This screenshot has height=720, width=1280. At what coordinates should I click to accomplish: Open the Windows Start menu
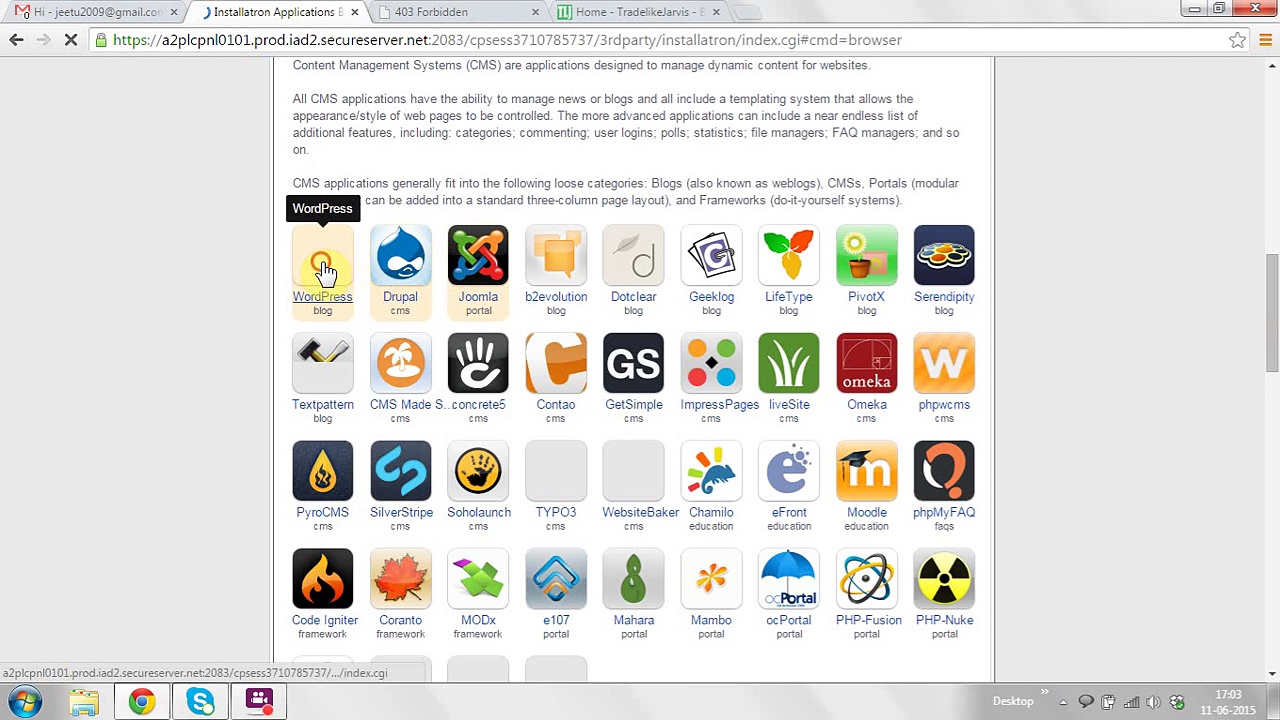click(x=24, y=701)
